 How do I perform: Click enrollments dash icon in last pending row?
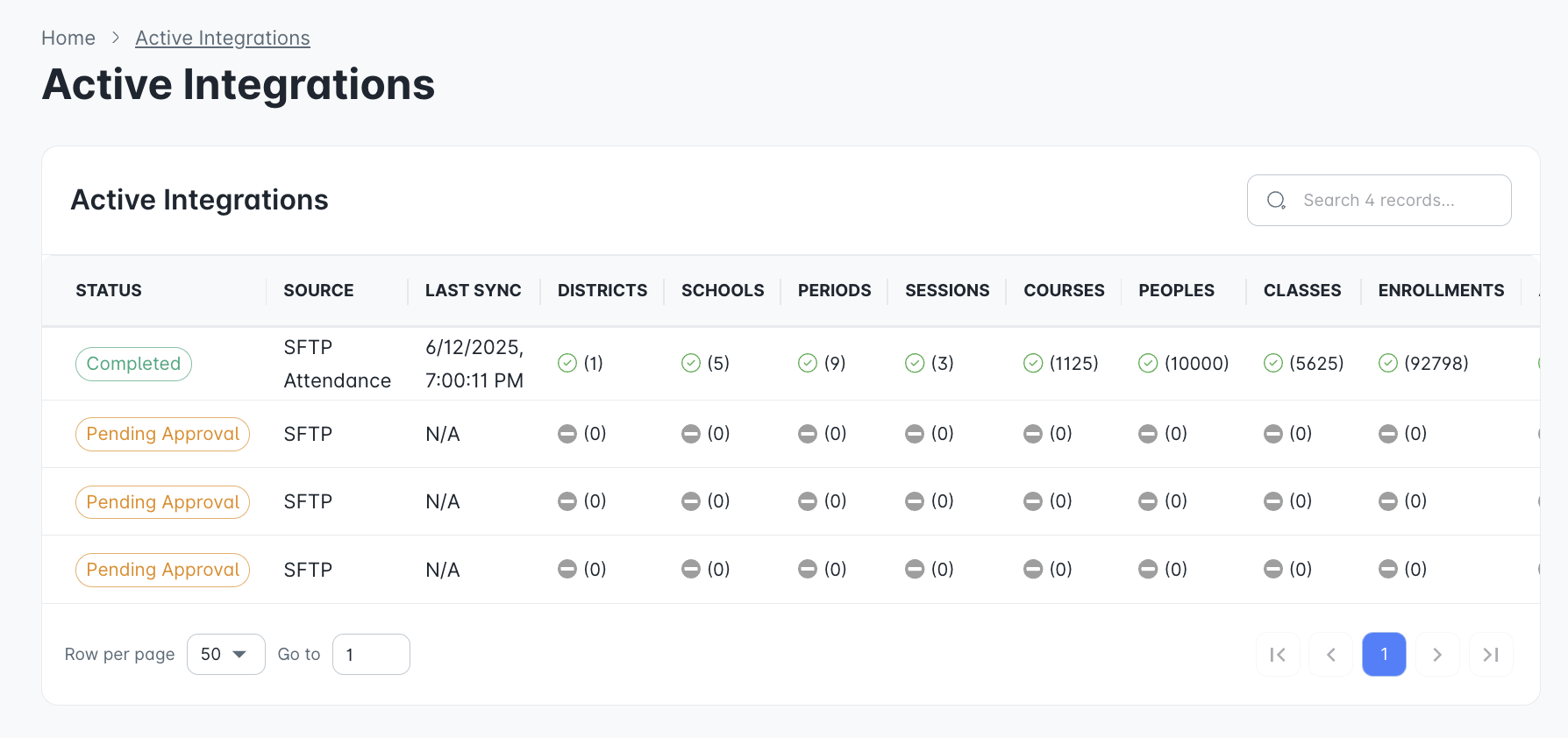(1388, 570)
